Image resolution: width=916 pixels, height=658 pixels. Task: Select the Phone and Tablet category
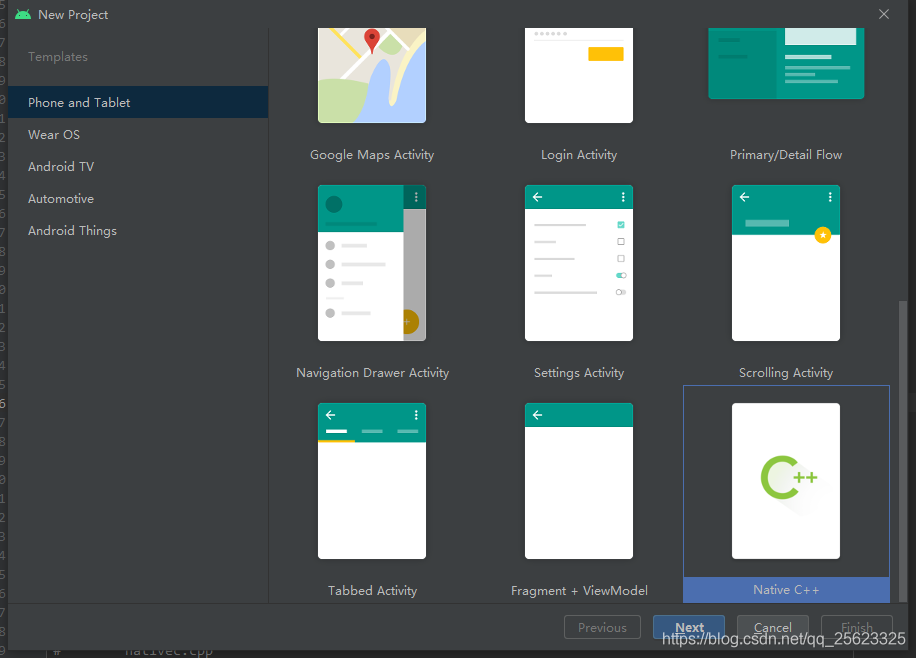(138, 102)
